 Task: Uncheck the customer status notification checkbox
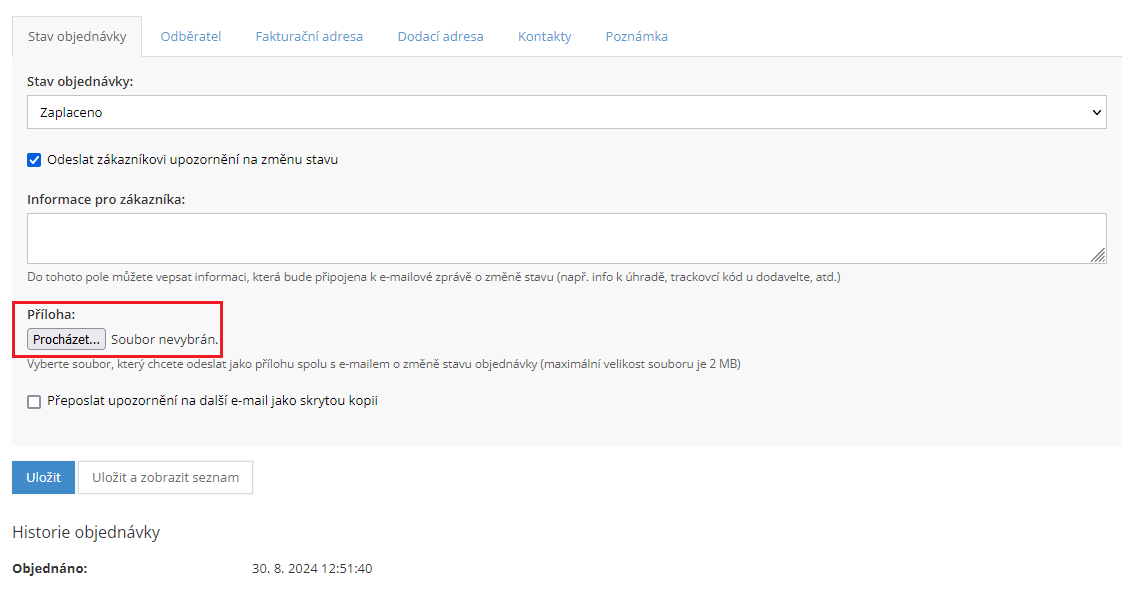(x=34, y=160)
